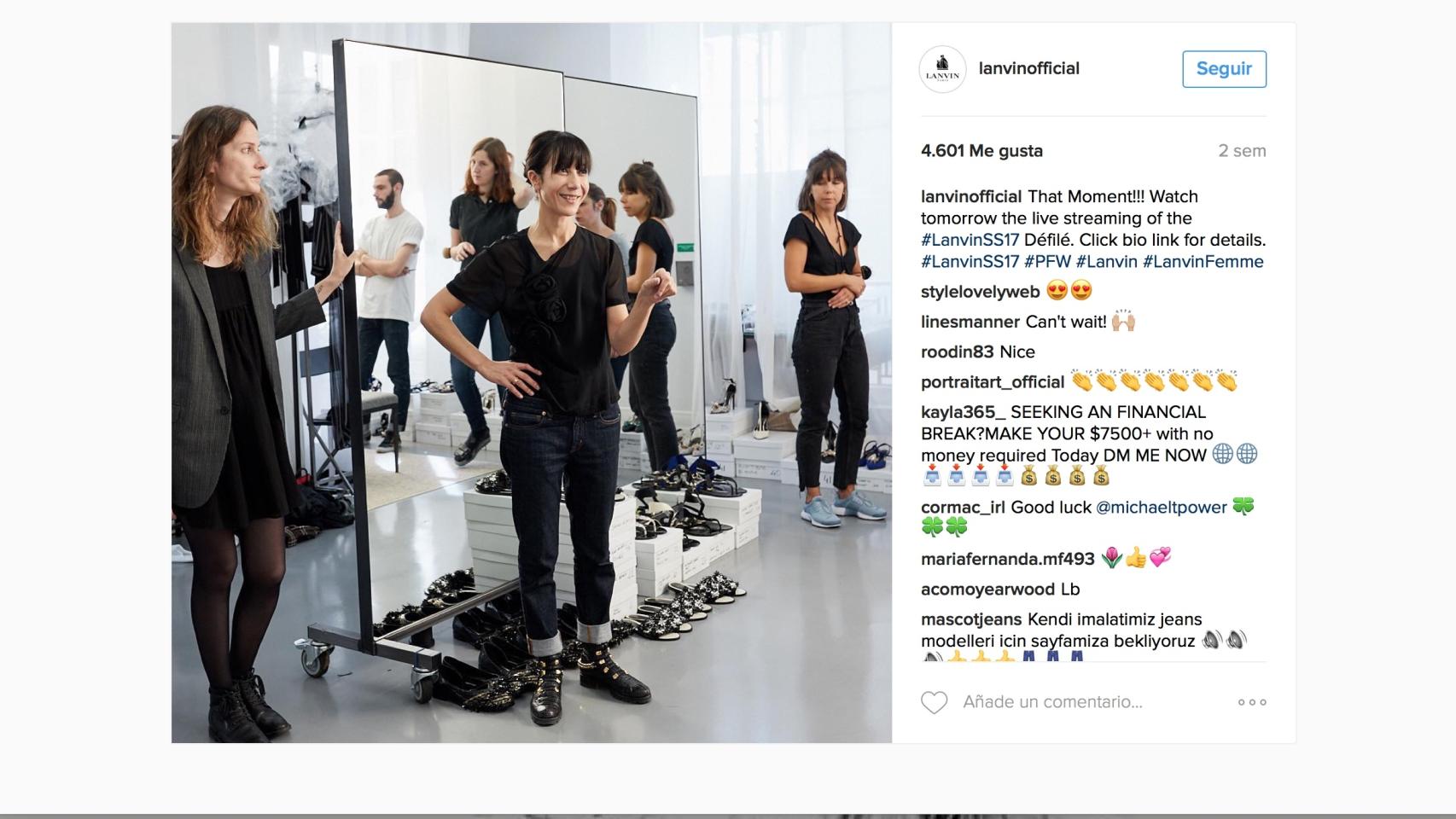
Task: Click the Lanvin profile avatar logo
Action: (942, 69)
